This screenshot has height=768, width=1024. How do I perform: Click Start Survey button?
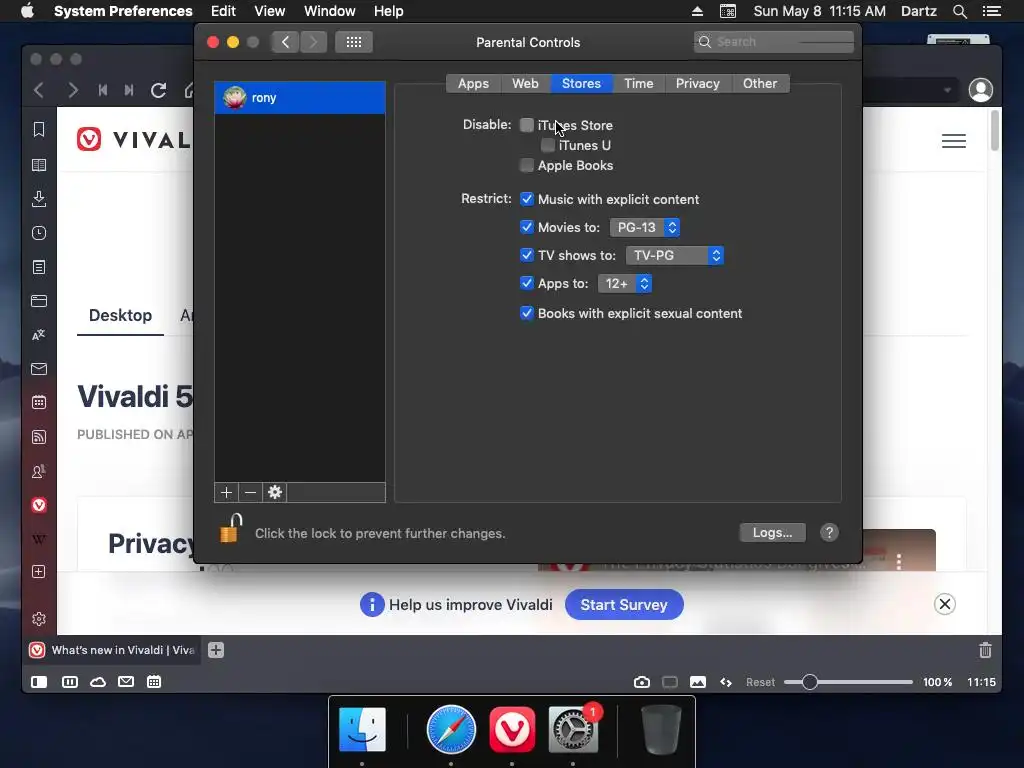(624, 605)
